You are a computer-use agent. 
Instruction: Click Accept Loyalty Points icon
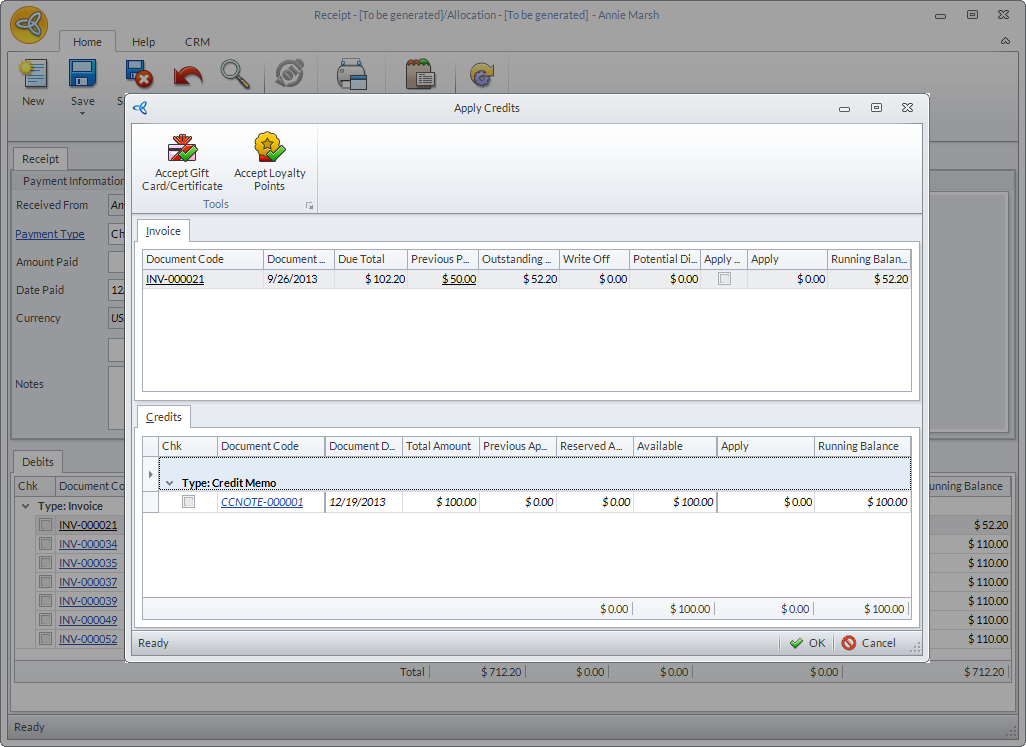click(269, 148)
